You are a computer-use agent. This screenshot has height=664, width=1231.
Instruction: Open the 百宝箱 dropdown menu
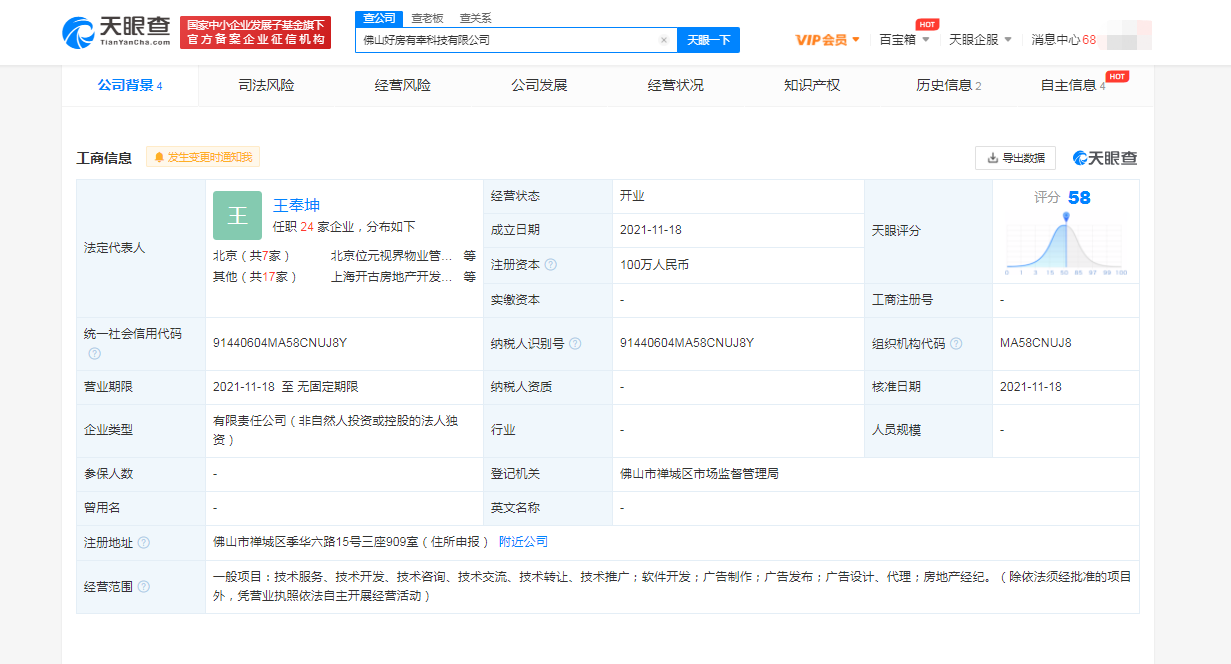pyautogui.click(x=904, y=40)
